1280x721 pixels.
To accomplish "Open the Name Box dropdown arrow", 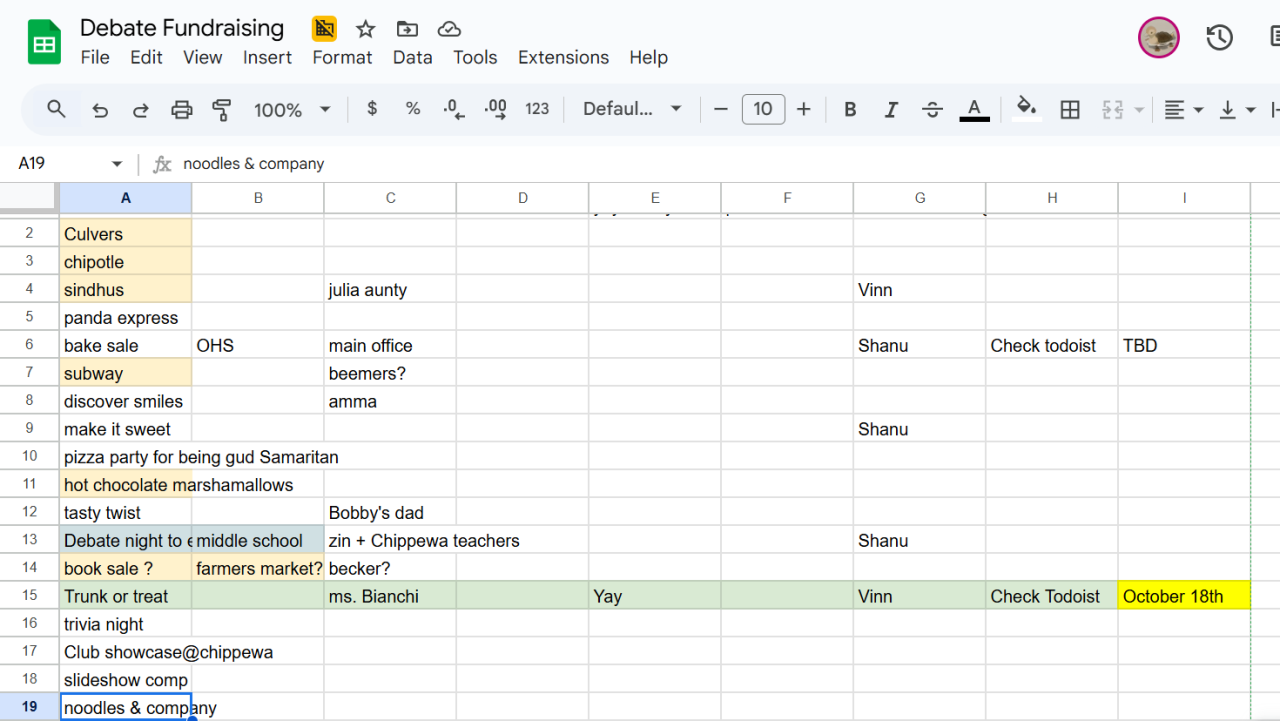I will [x=117, y=164].
